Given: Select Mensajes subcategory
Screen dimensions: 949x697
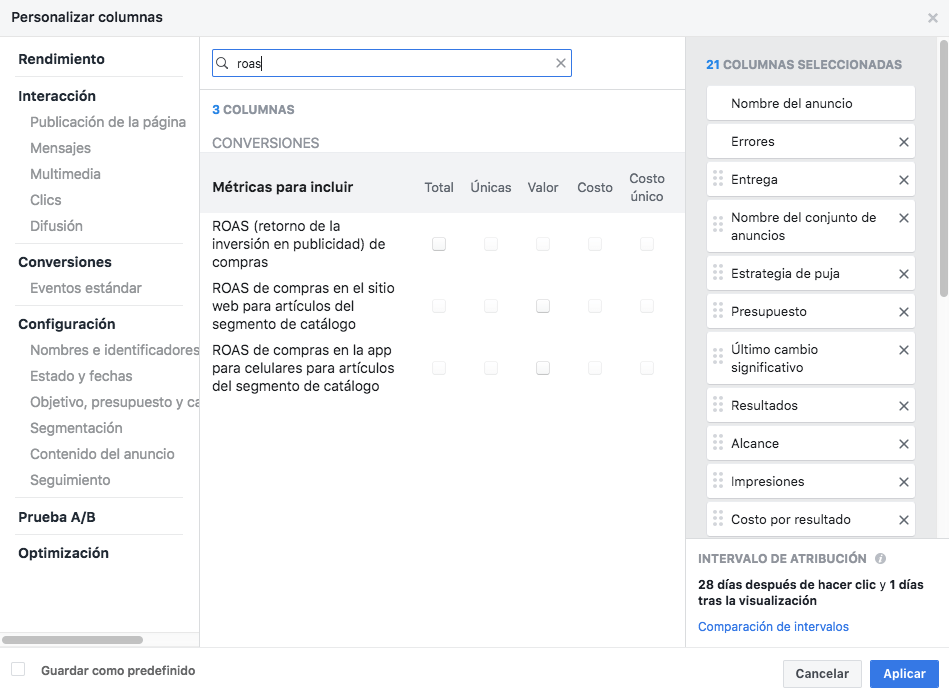Looking at the screenshot, I should tap(61, 148).
